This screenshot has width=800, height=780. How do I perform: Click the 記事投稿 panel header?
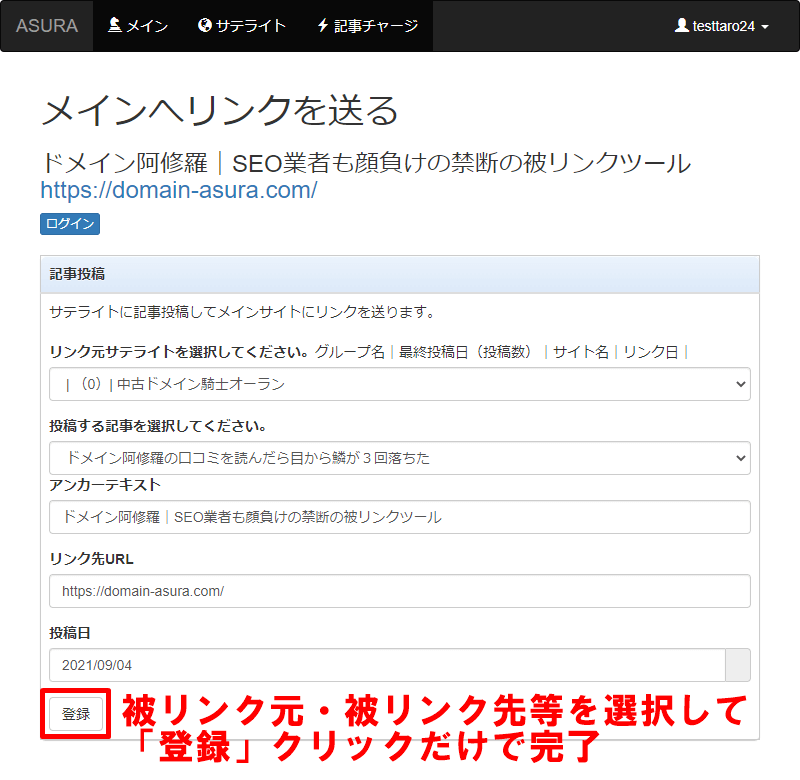click(x=399, y=274)
